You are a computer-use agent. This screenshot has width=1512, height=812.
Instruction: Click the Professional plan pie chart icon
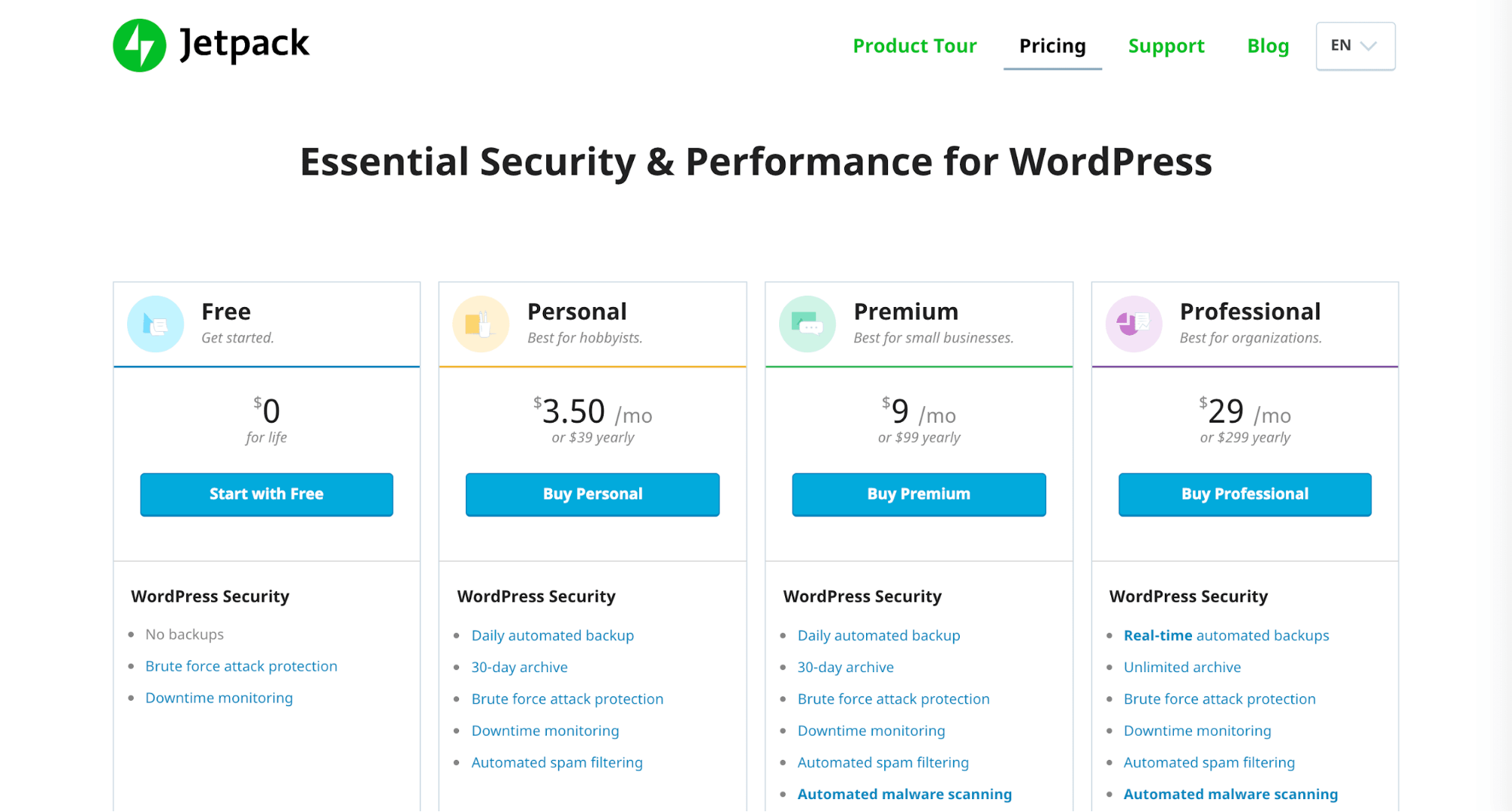[x=1134, y=324]
